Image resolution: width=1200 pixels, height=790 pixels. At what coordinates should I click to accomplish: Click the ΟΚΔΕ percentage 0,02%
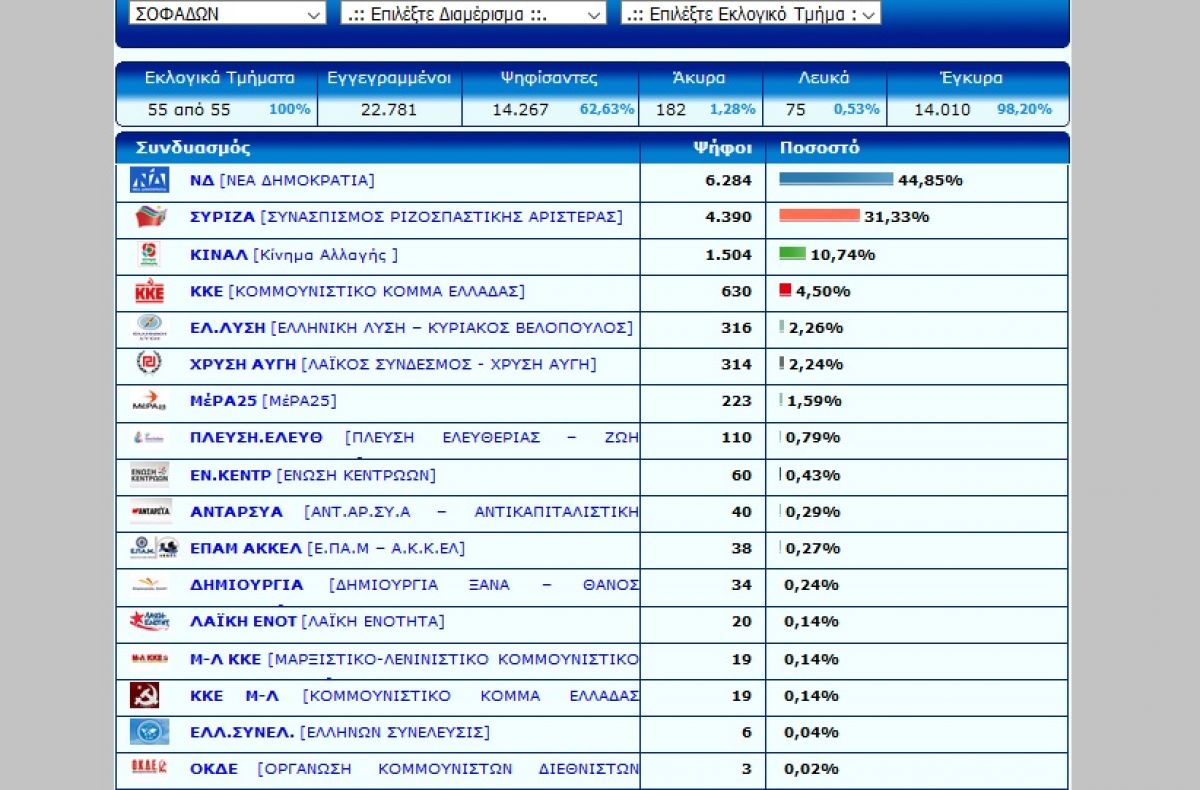tap(811, 769)
